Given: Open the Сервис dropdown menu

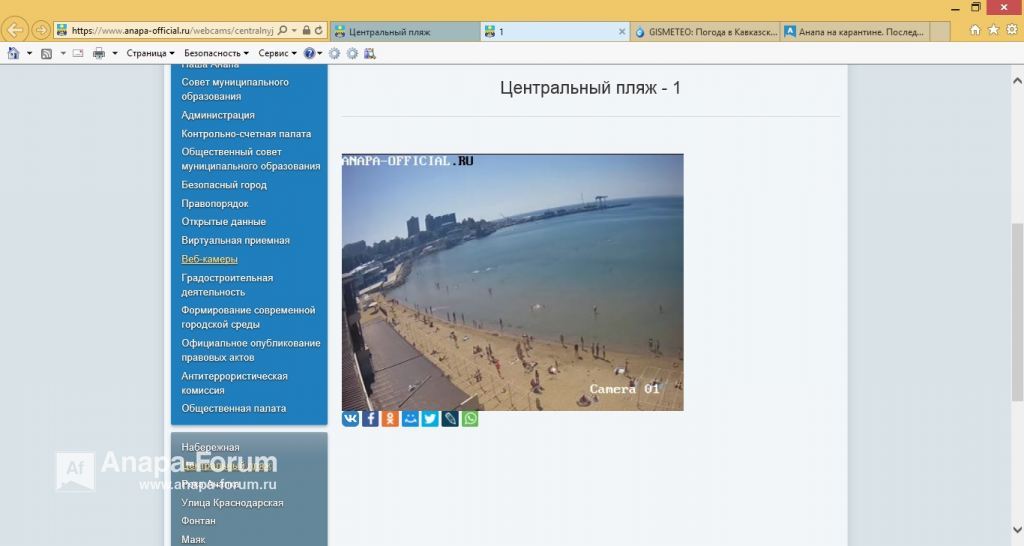Looking at the screenshot, I should pos(278,54).
